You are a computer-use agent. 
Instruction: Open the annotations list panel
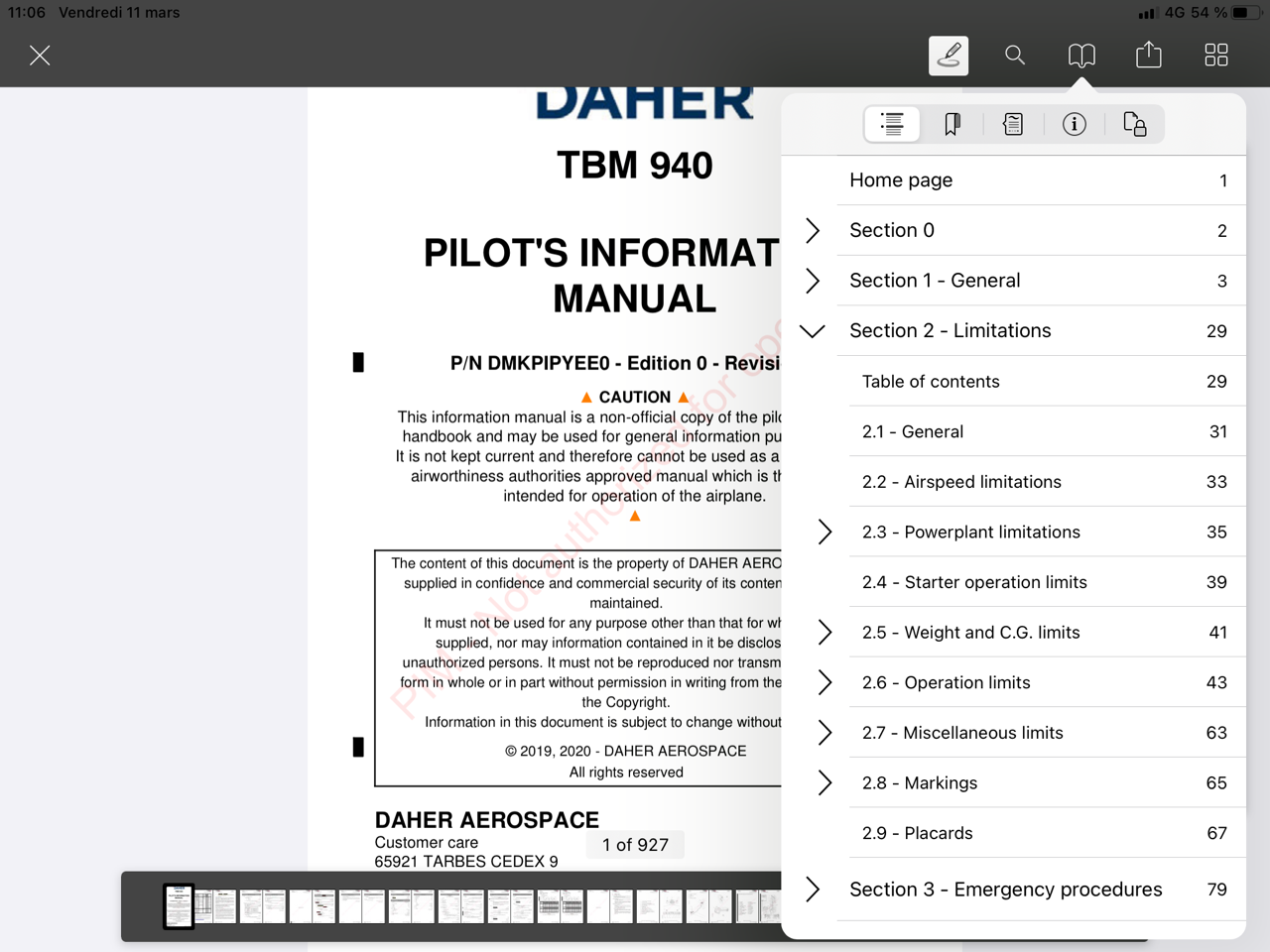(x=1013, y=124)
